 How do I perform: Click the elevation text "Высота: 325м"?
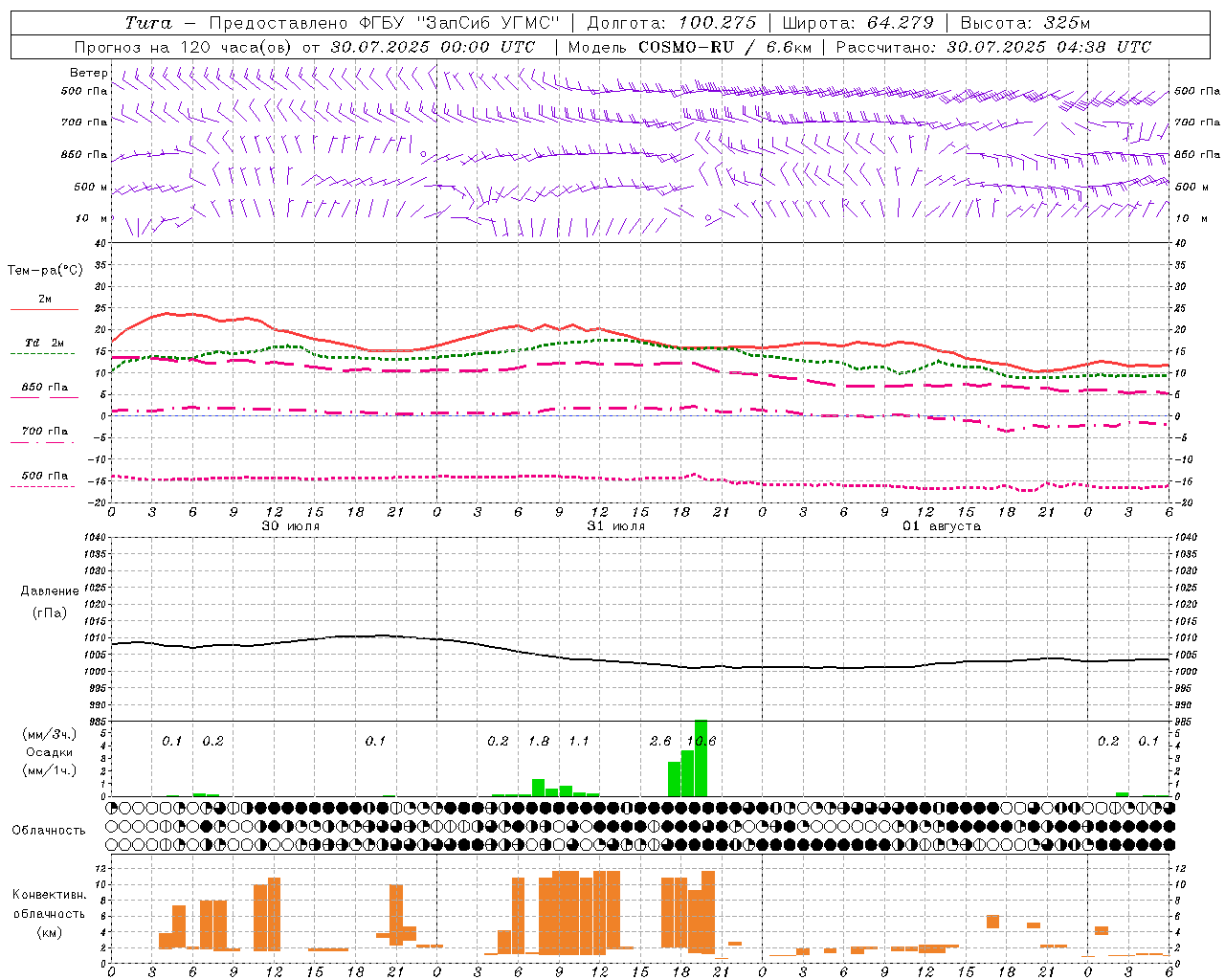click(x=1024, y=23)
